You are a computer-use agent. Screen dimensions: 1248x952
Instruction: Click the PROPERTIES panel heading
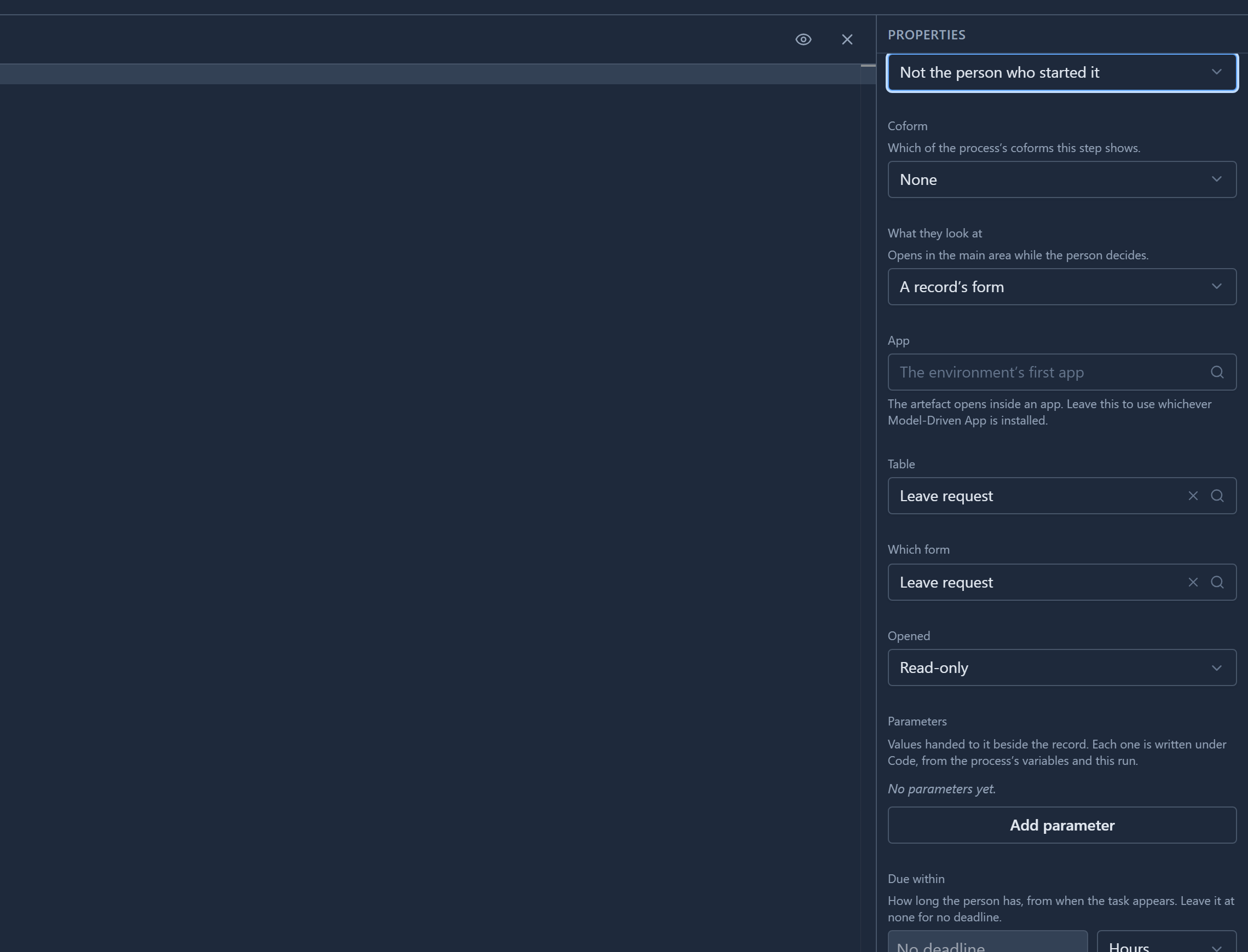coord(926,34)
